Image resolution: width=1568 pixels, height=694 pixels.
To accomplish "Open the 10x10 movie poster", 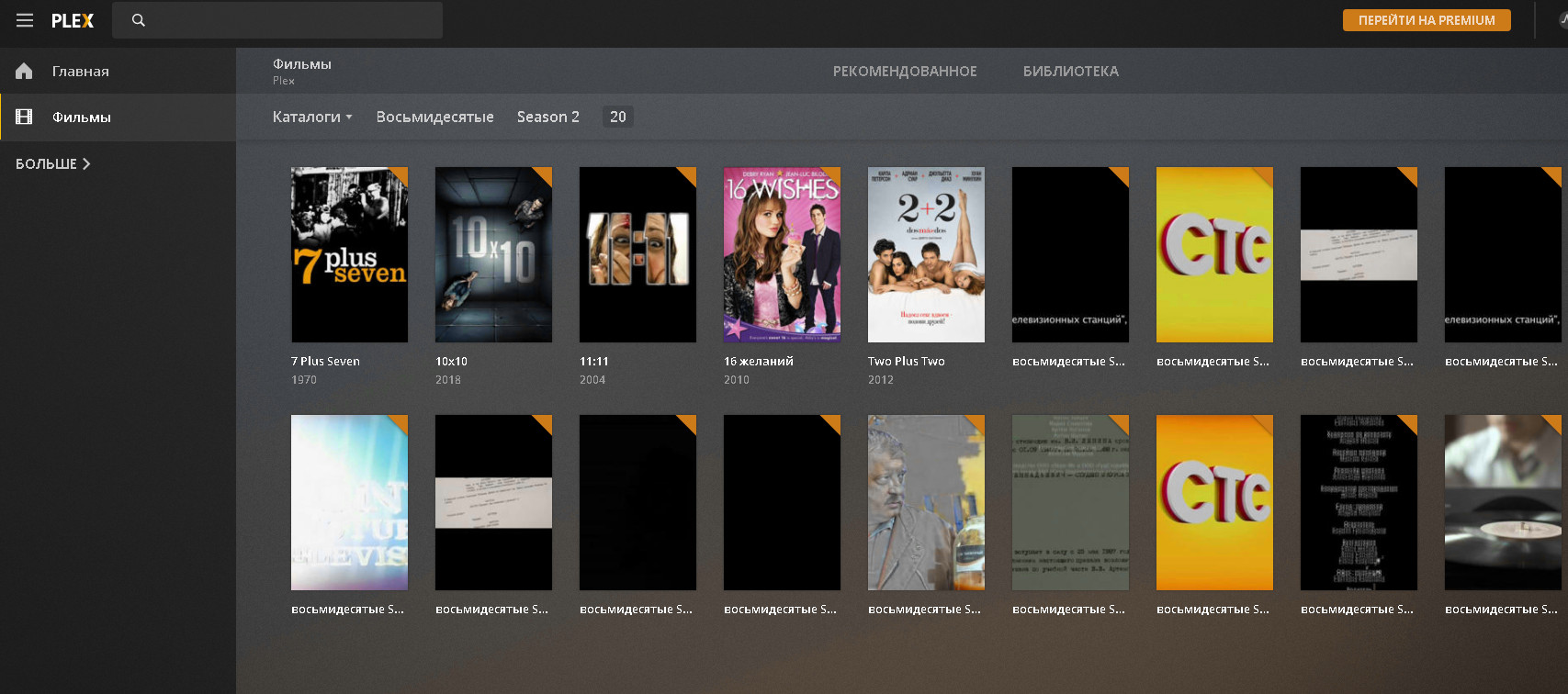I will tap(493, 254).
